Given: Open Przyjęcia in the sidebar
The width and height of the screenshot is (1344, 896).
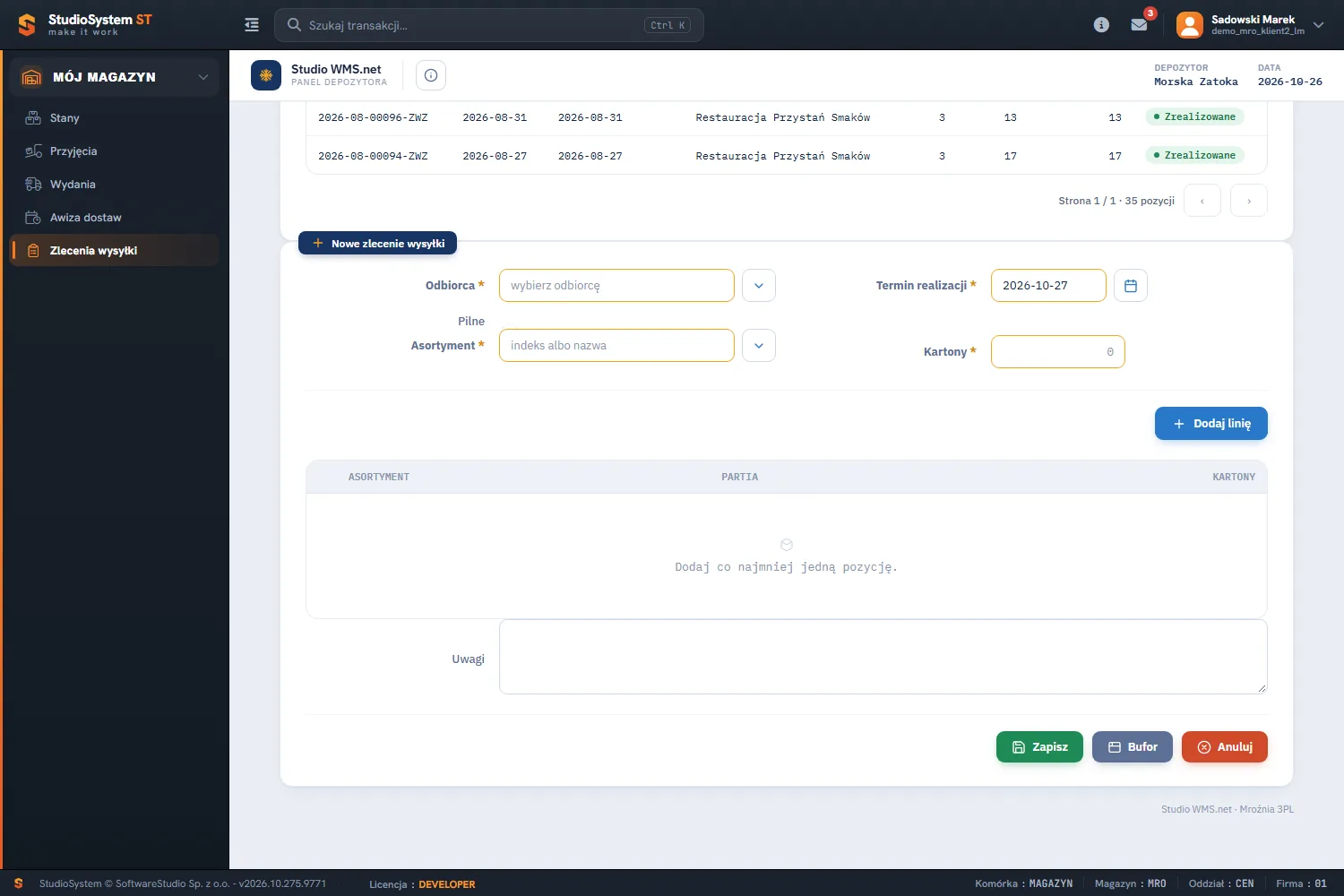Looking at the screenshot, I should coord(115,151).
